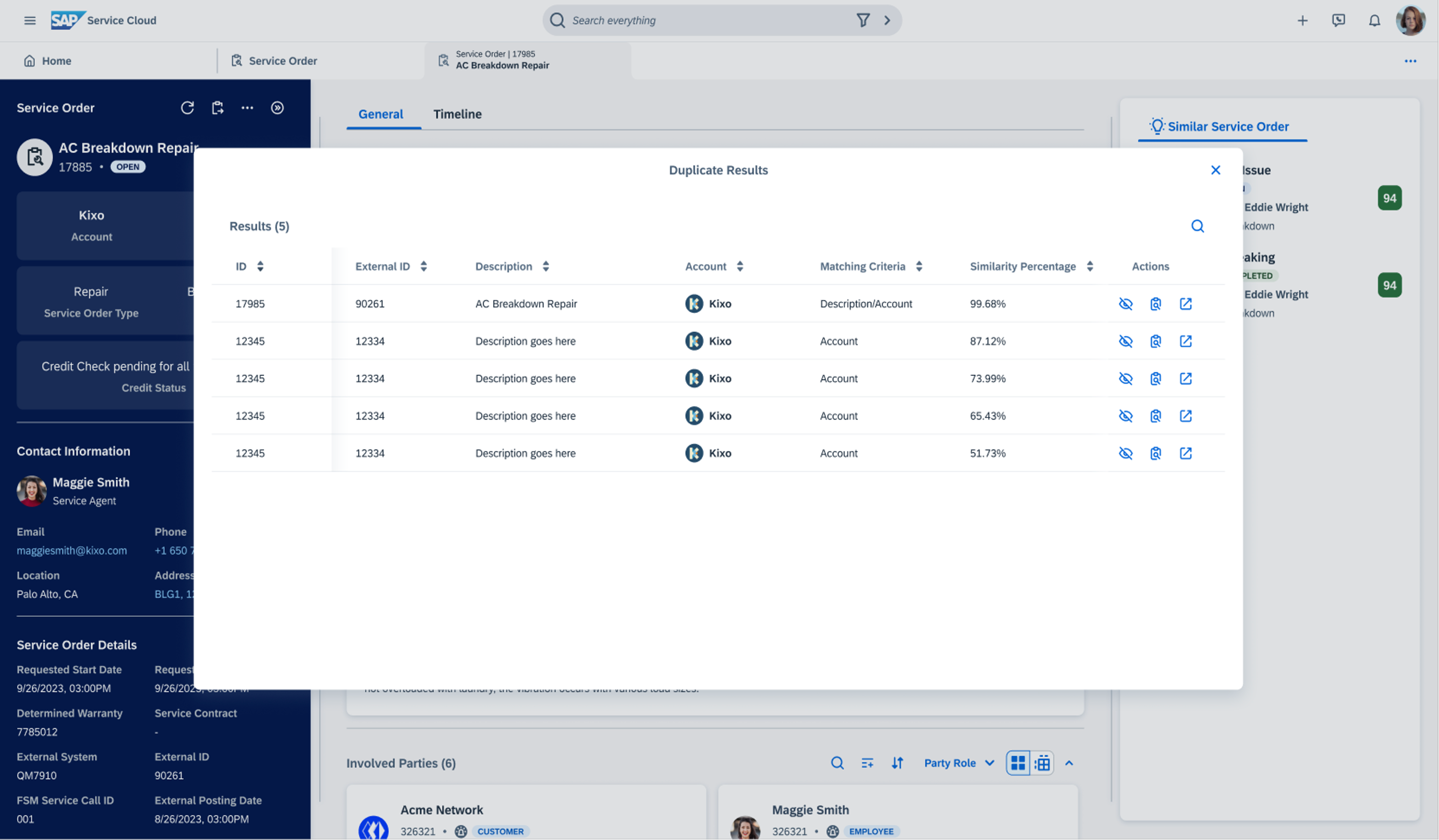Click the notification bell icon
Screen dimensions: 1439x840
pos(1374,21)
